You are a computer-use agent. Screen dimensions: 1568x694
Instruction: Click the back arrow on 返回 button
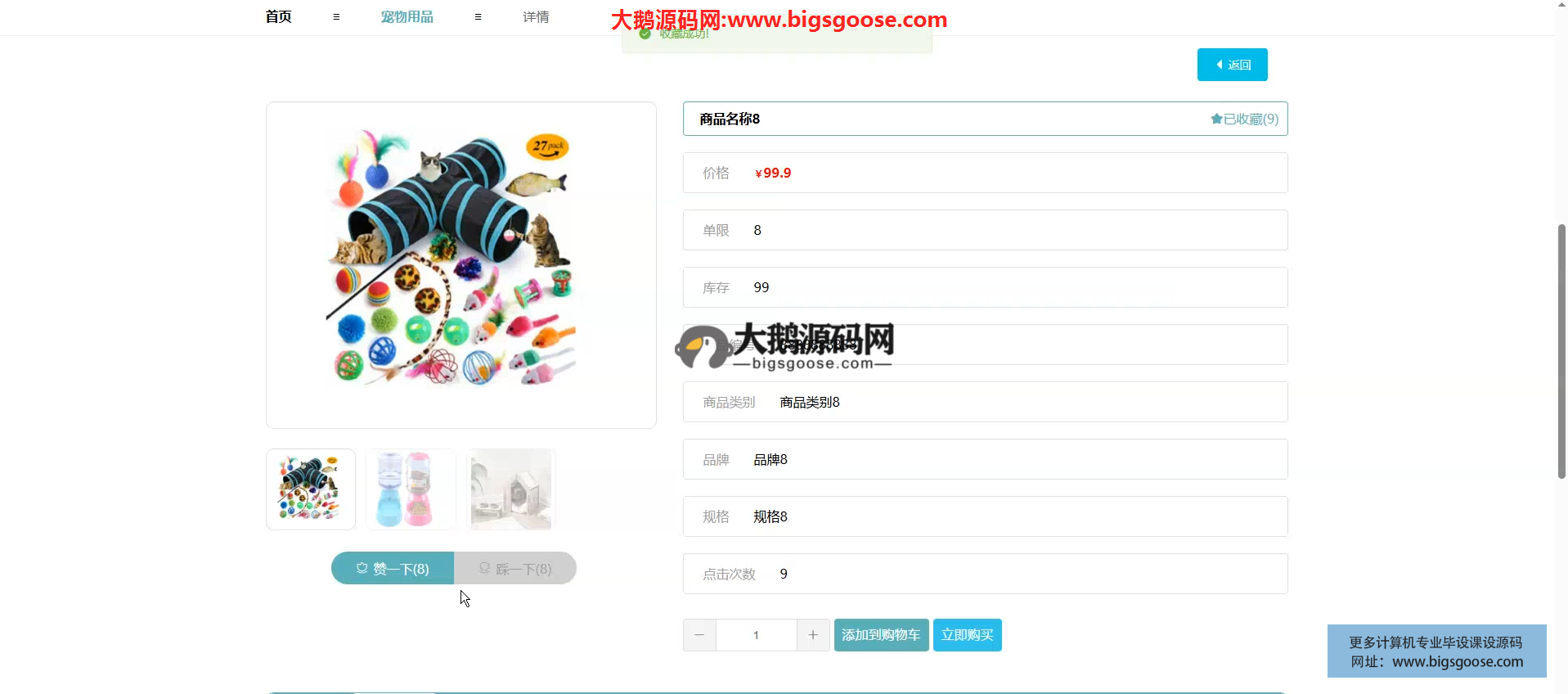click(1220, 65)
